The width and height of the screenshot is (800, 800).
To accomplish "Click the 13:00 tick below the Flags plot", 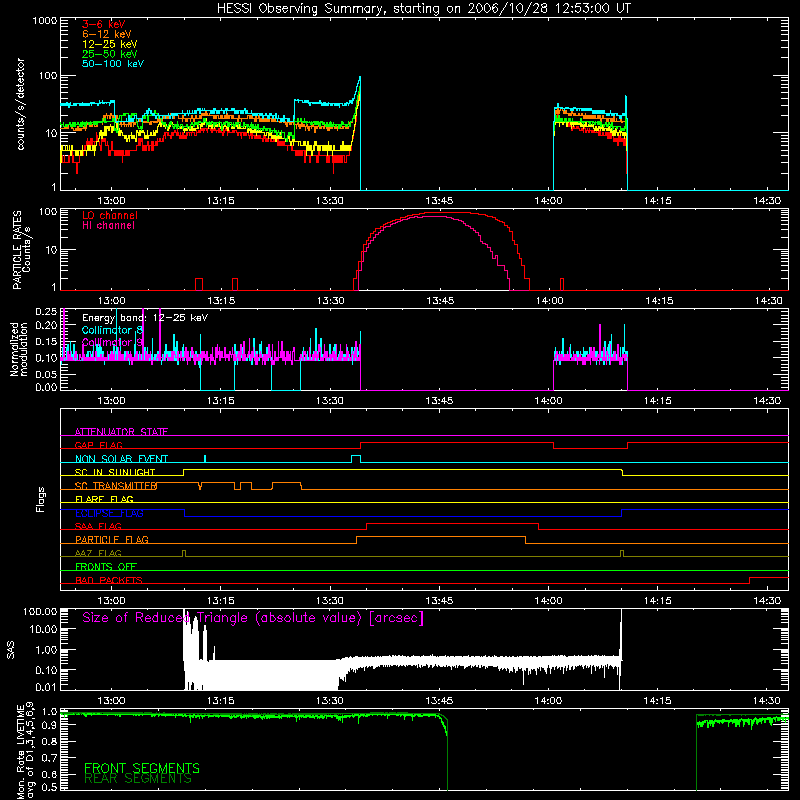I will pos(111,601).
